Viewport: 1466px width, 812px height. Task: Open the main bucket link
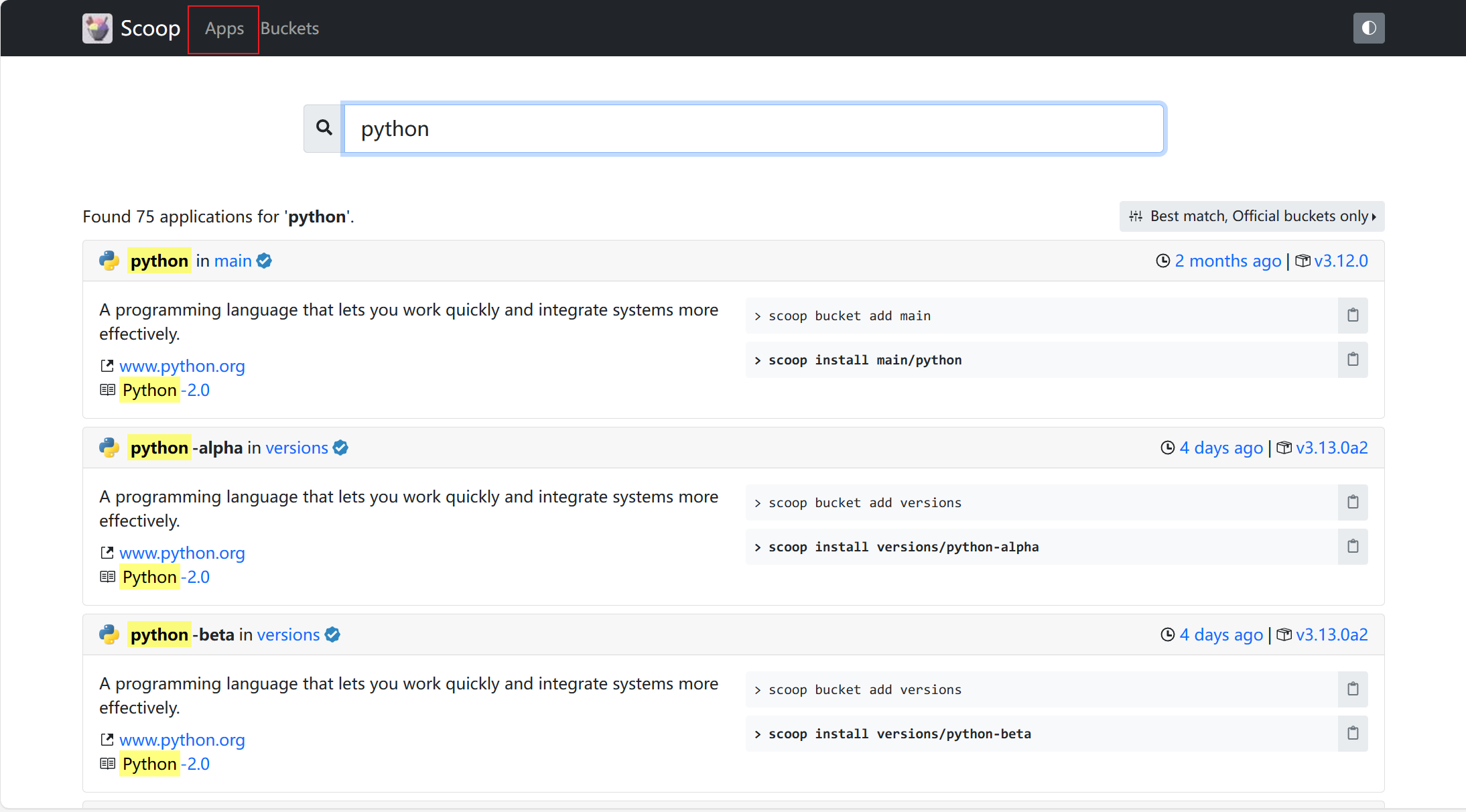click(x=233, y=261)
